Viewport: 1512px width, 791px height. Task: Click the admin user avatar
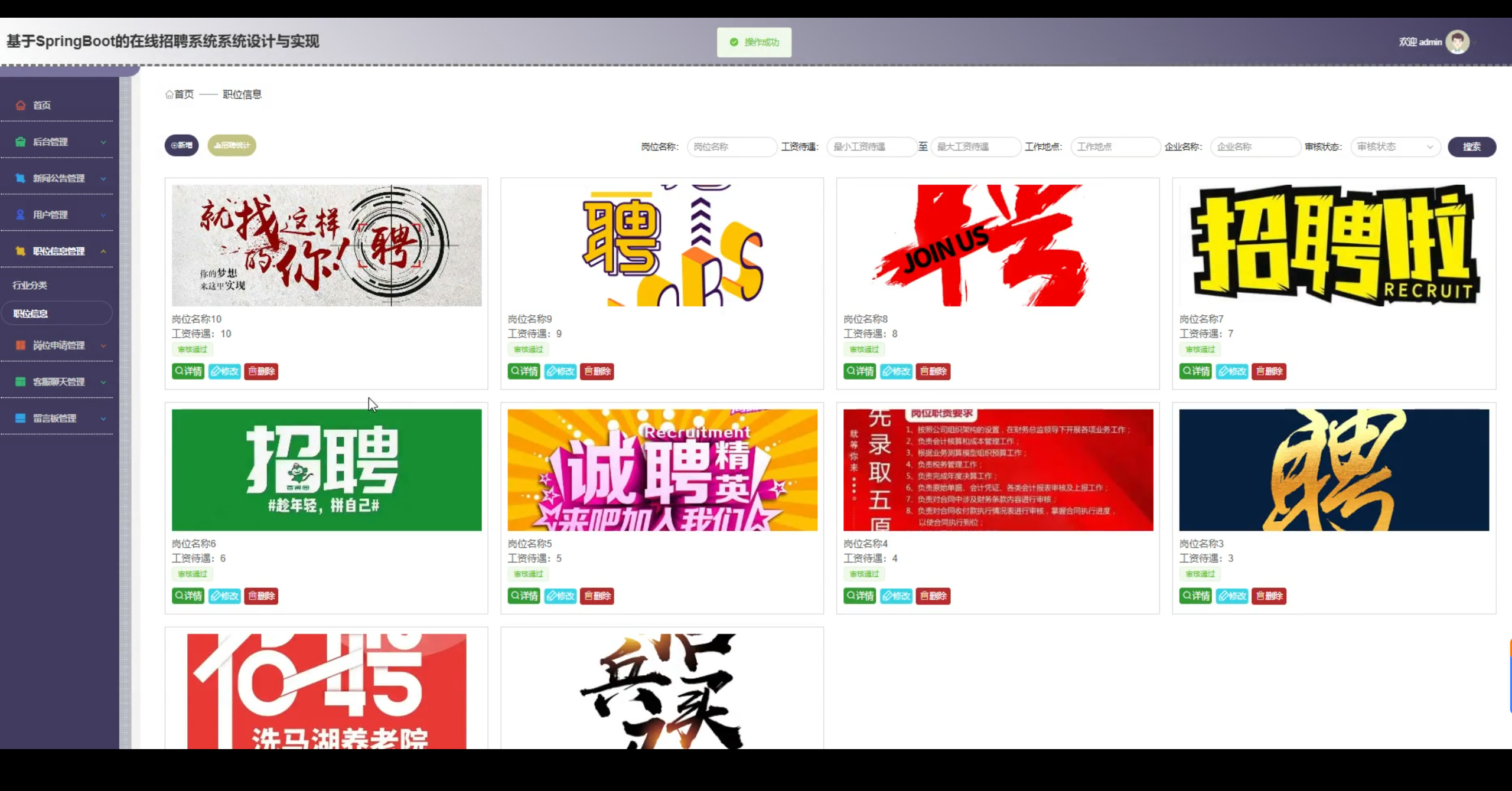[1456, 42]
